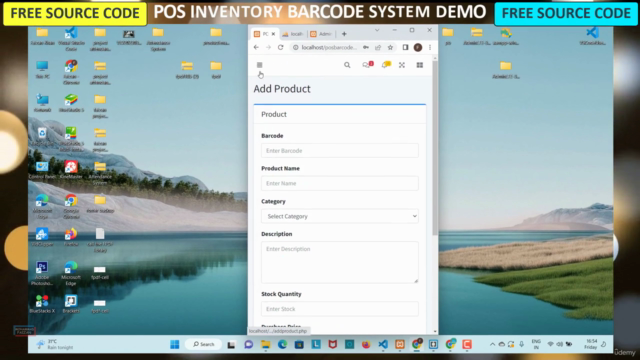Click the browser forward arrow

(x=268, y=47)
